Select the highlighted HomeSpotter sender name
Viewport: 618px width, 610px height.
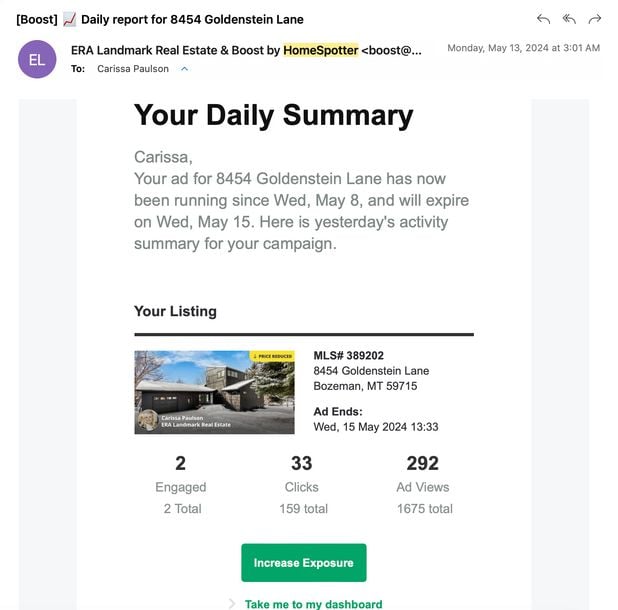321,50
